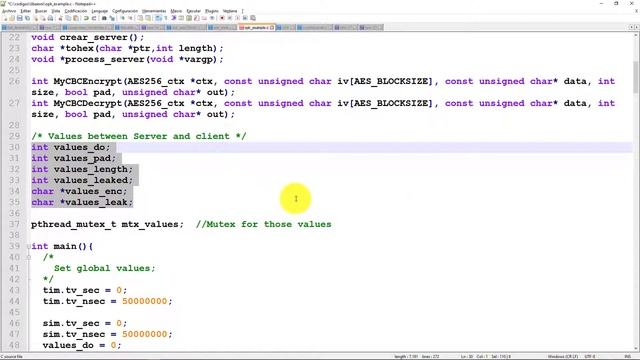Click the tab bar scroll-right arrow
The image size is (640, 360).
point(636,27)
